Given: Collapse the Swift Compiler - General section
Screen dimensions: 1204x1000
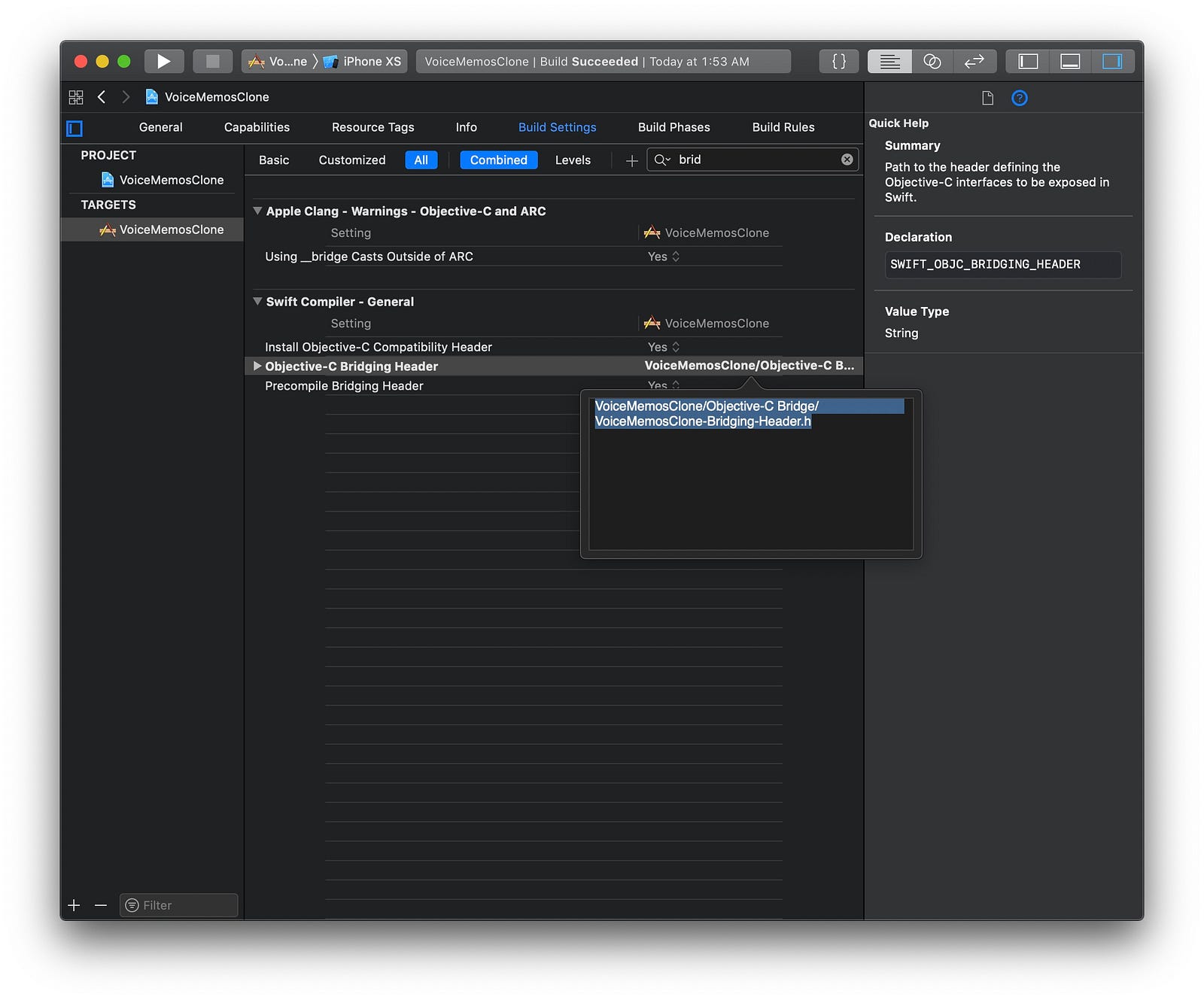Looking at the screenshot, I should 257,302.
